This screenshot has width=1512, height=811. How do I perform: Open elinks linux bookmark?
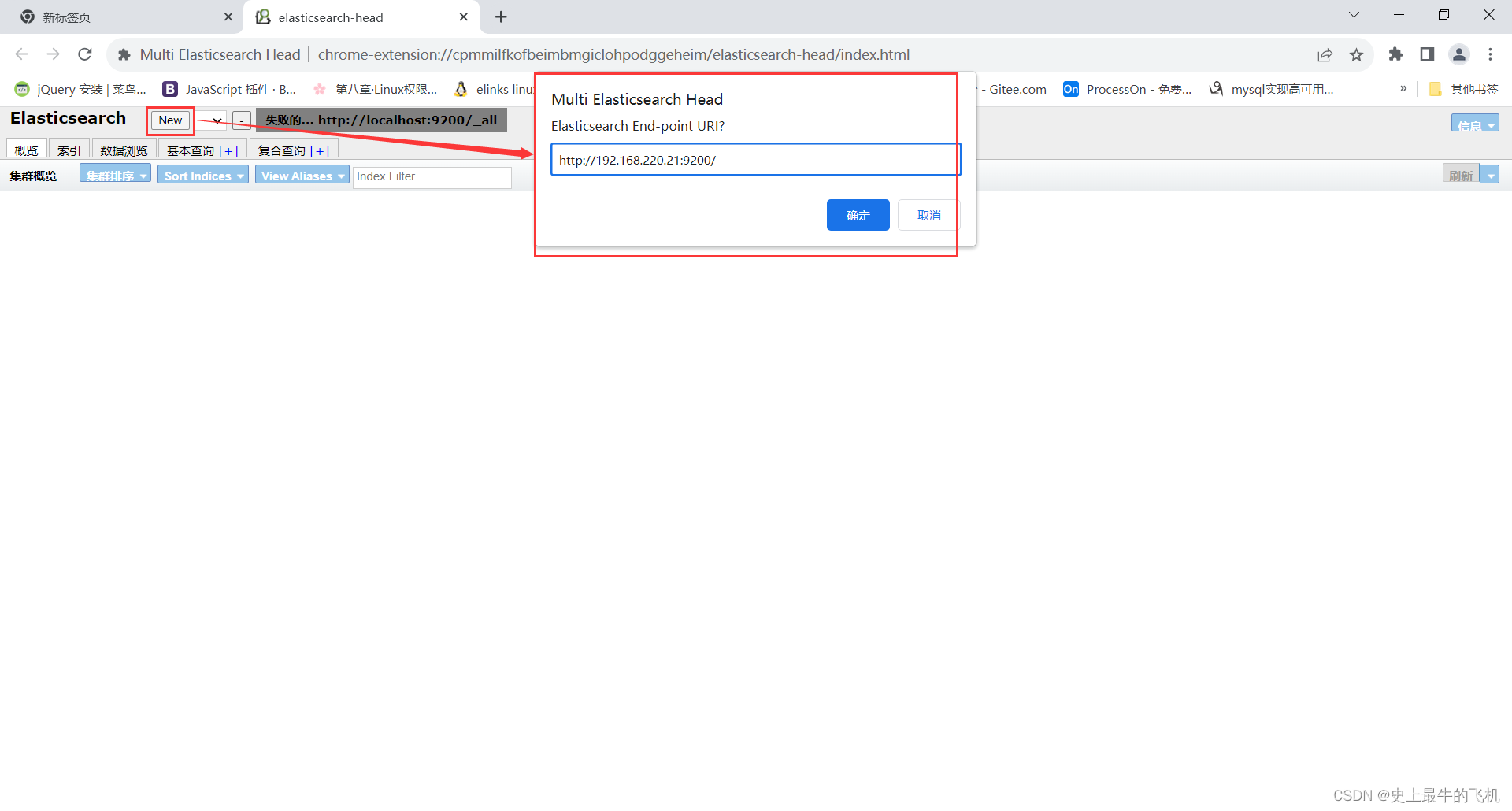pyautogui.click(x=495, y=89)
